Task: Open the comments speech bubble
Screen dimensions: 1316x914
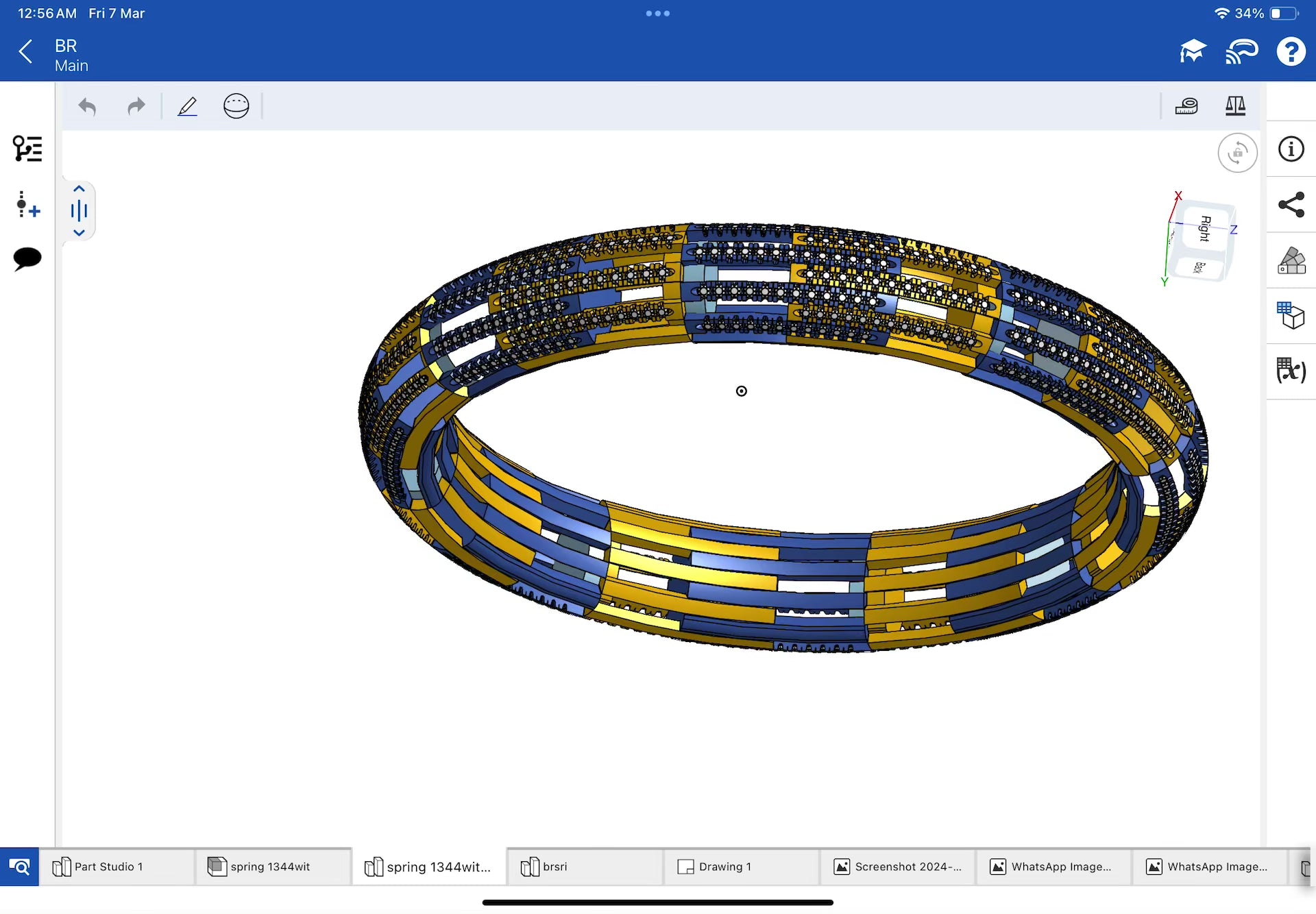Action: [27, 258]
